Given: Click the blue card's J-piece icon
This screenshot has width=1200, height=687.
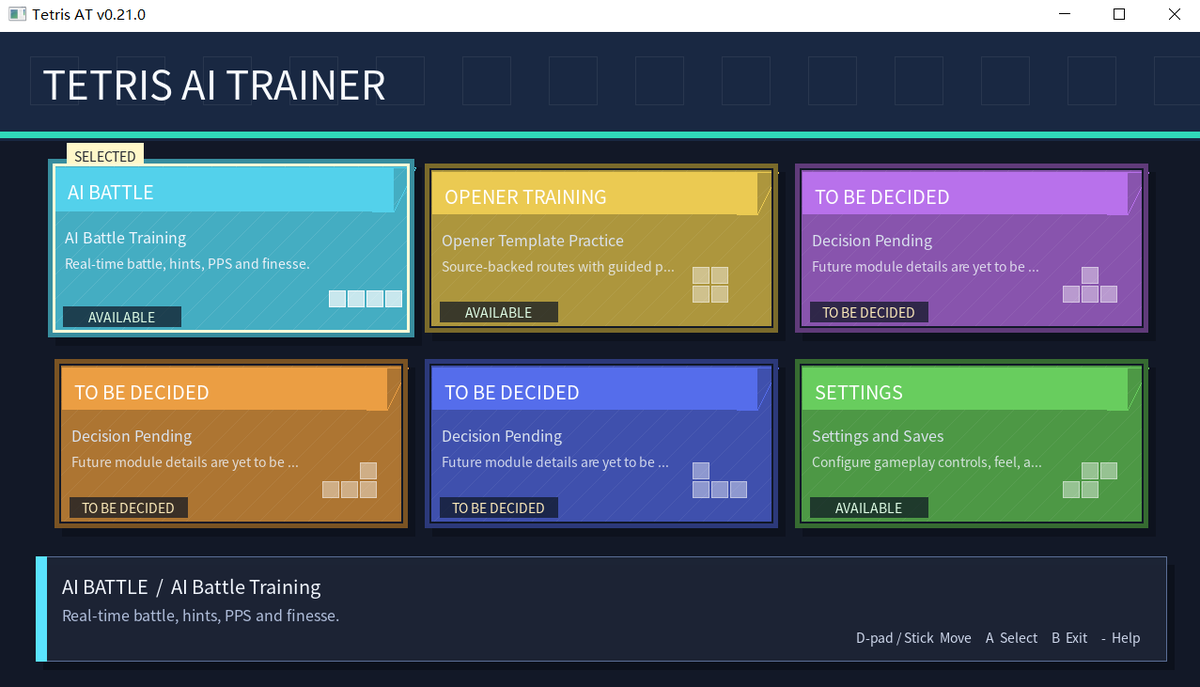Looking at the screenshot, I should [720, 480].
